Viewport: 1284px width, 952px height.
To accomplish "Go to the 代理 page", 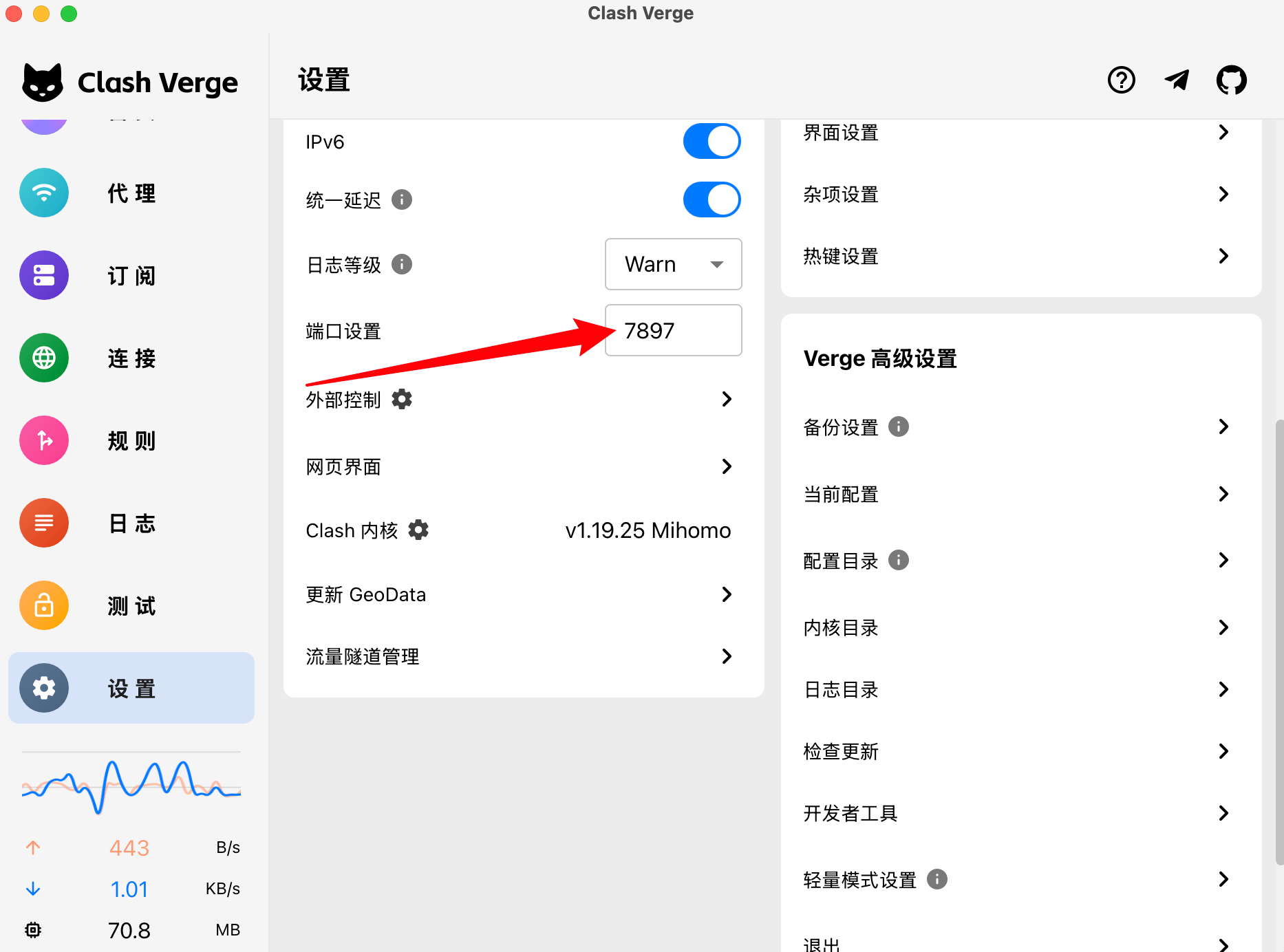I will (x=131, y=193).
